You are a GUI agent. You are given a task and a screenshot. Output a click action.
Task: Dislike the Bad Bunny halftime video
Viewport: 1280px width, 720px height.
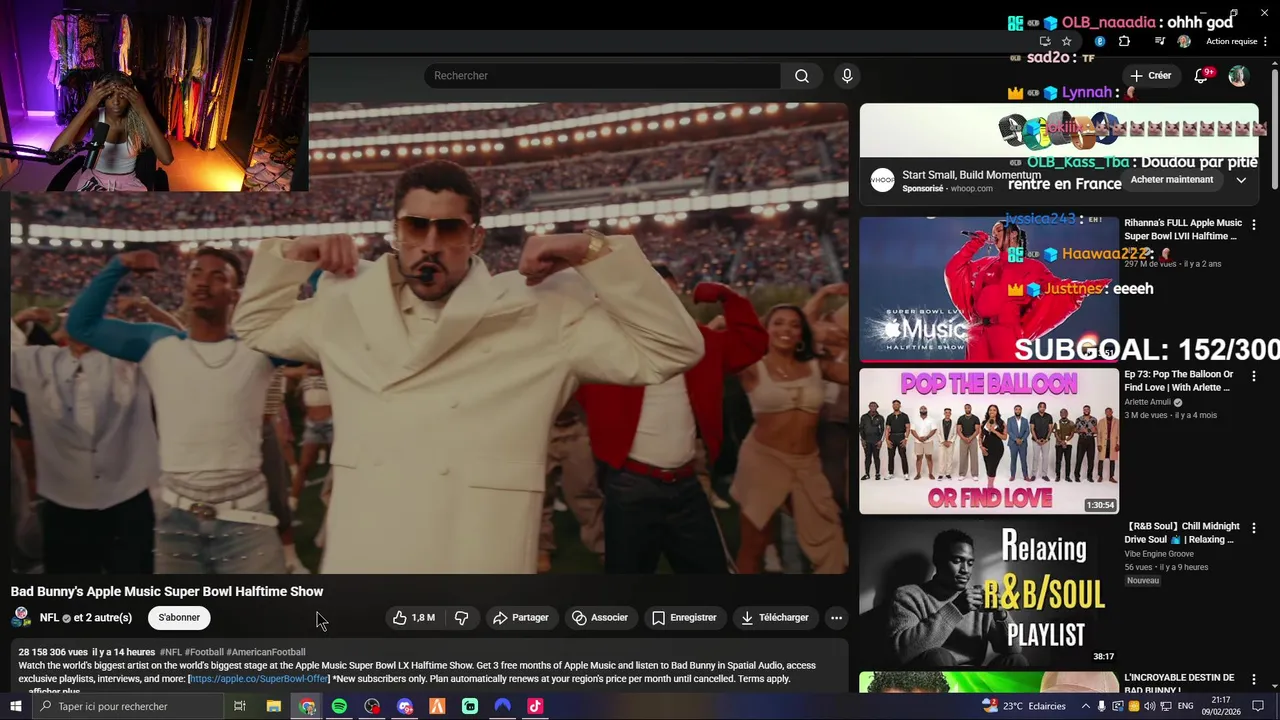pos(461,618)
